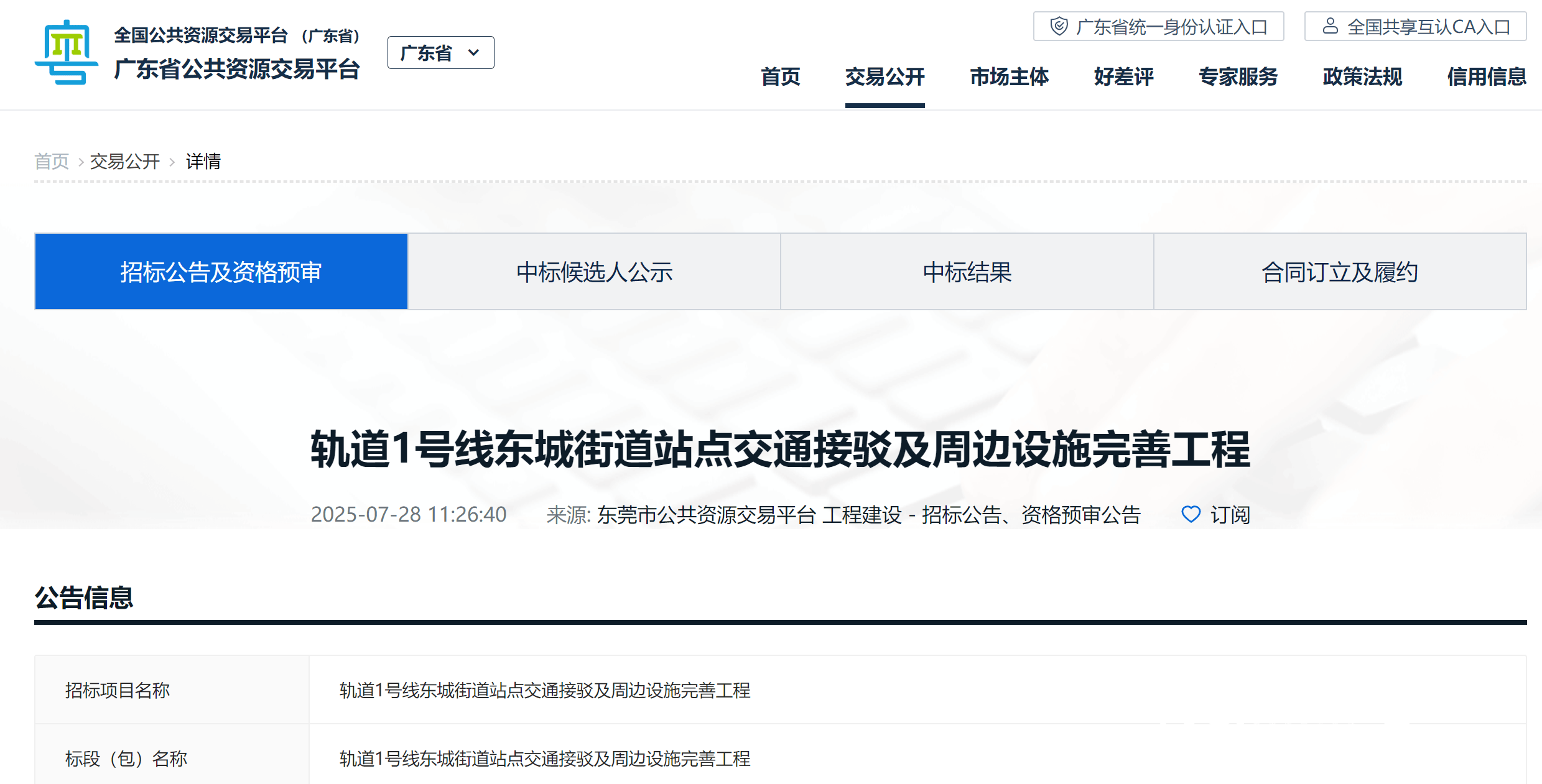Screen dimensions: 1542x784
Task: Select the 招标公告及资格预审 tab
Action: click(x=221, y=272)
